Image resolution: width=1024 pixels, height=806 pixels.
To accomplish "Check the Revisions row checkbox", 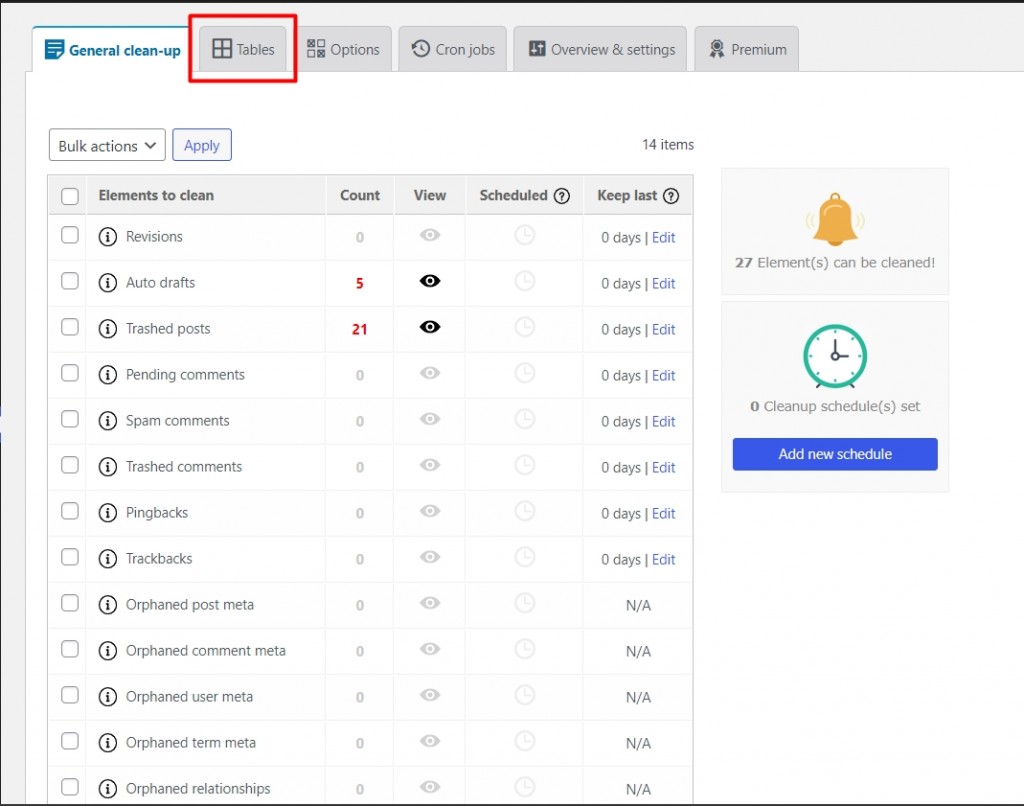I will pyautogui.click(x=70, y=235).
